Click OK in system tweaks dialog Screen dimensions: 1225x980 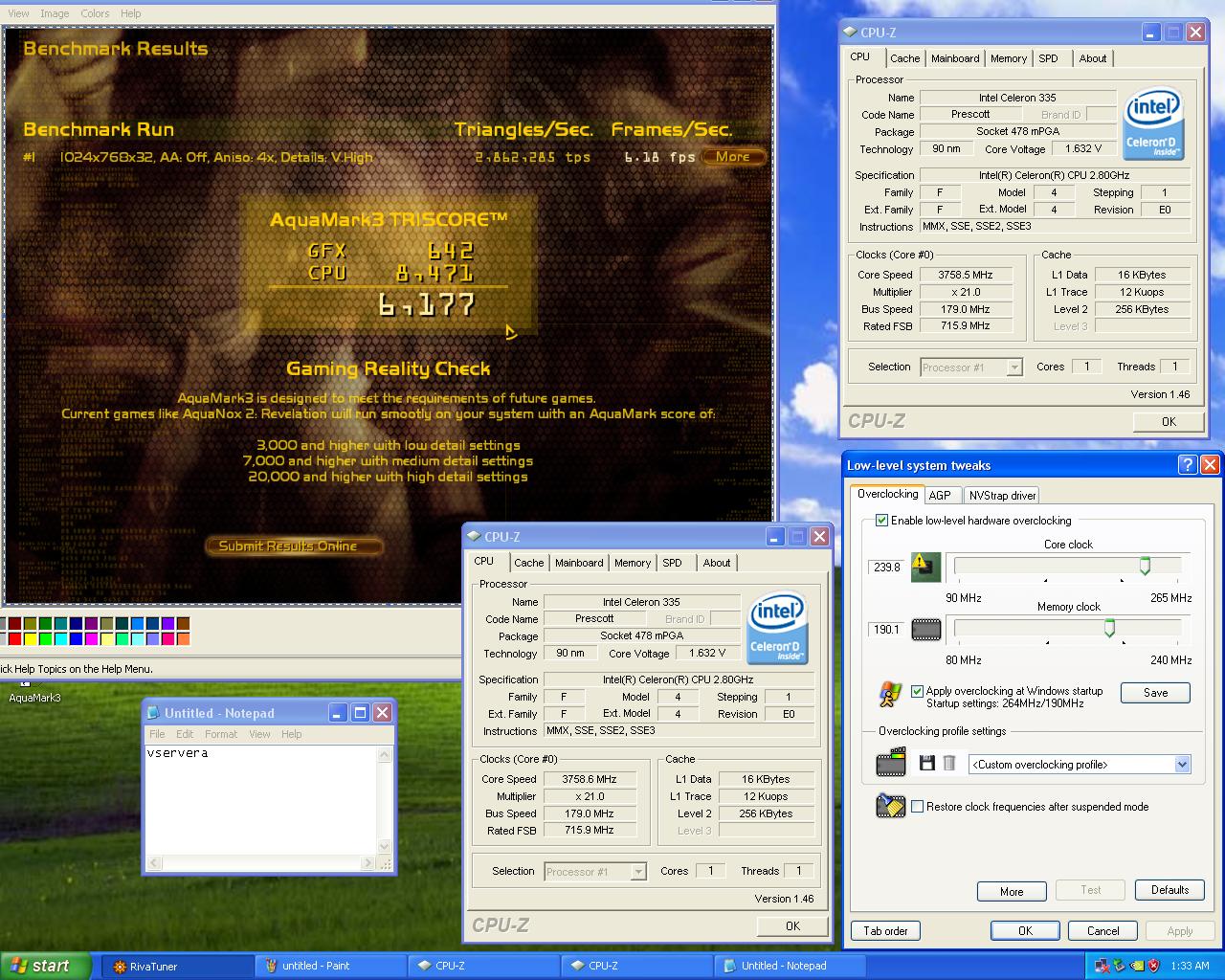click(x=1025, y=931)
